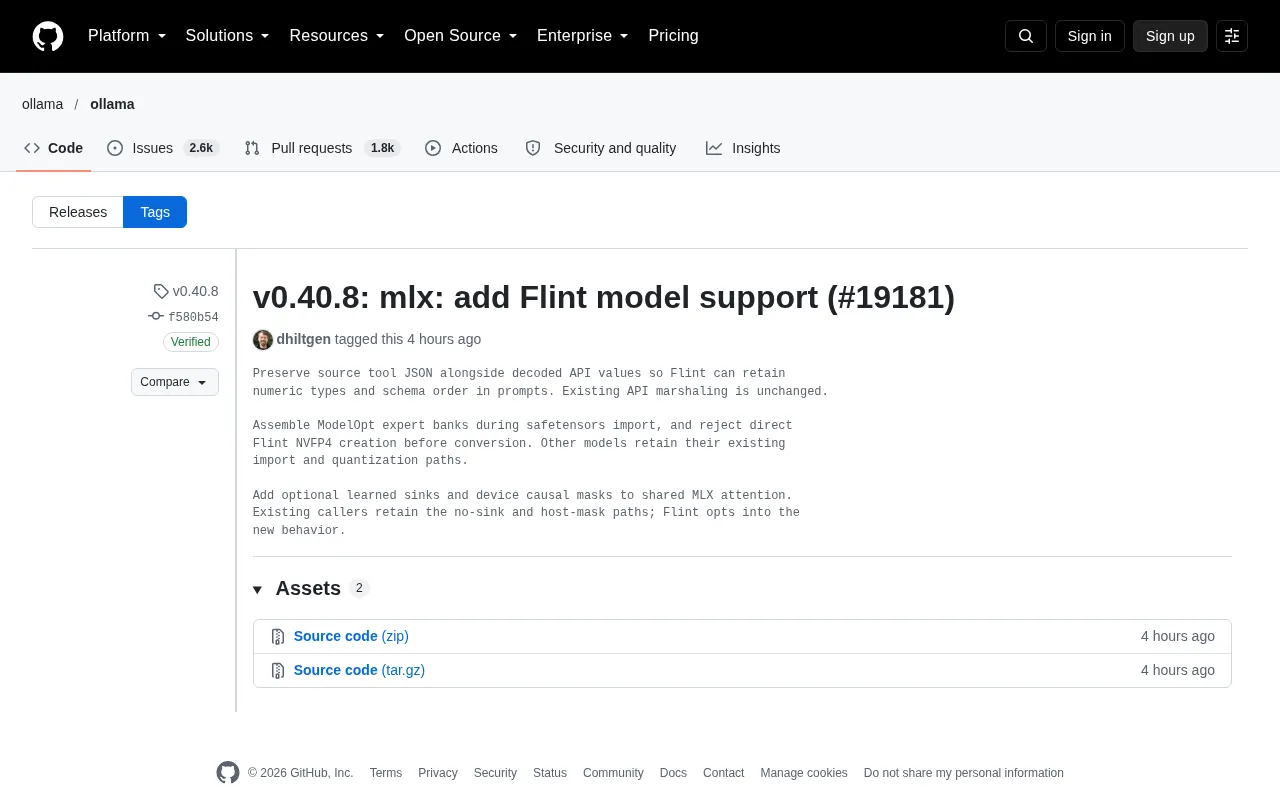
Task: Click Manage cookies in footer
Action: point(804,773)
